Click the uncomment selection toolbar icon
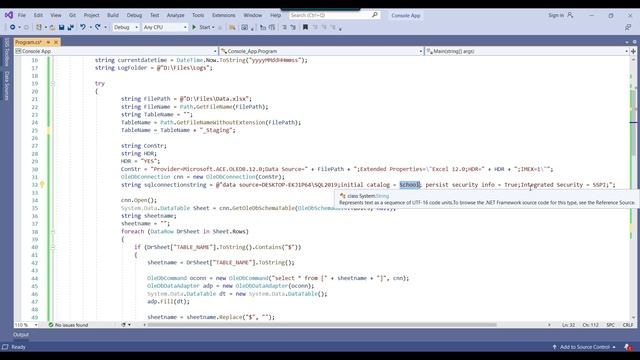 (293, 27)
